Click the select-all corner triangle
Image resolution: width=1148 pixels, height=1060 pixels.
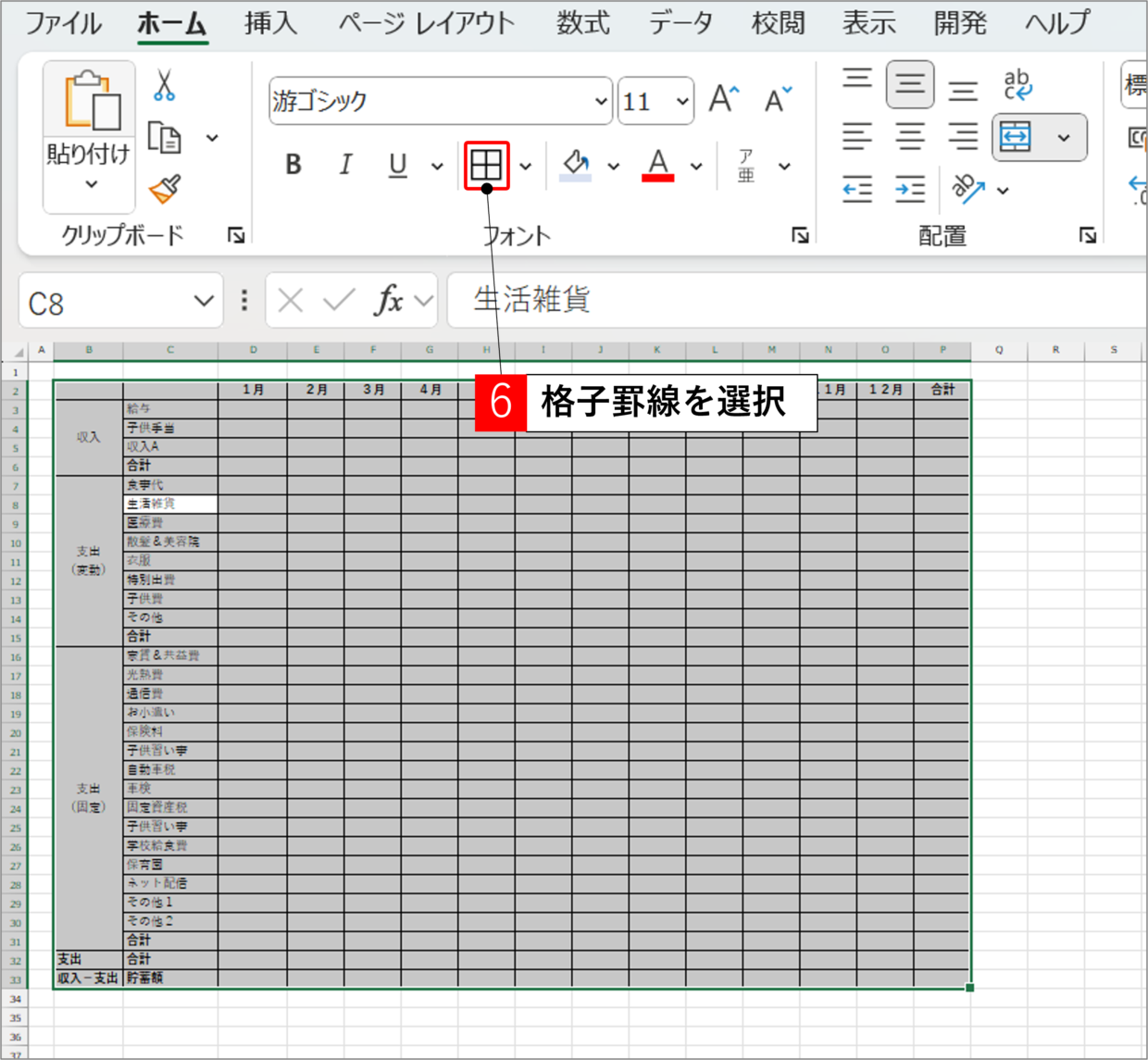click(17, 351)
